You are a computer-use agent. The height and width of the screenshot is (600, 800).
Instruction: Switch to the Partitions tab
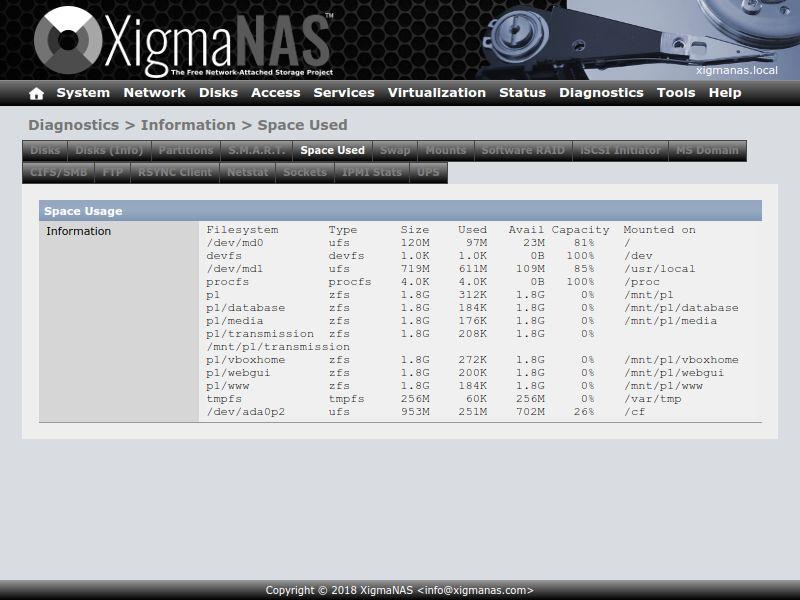coord(186,151)
